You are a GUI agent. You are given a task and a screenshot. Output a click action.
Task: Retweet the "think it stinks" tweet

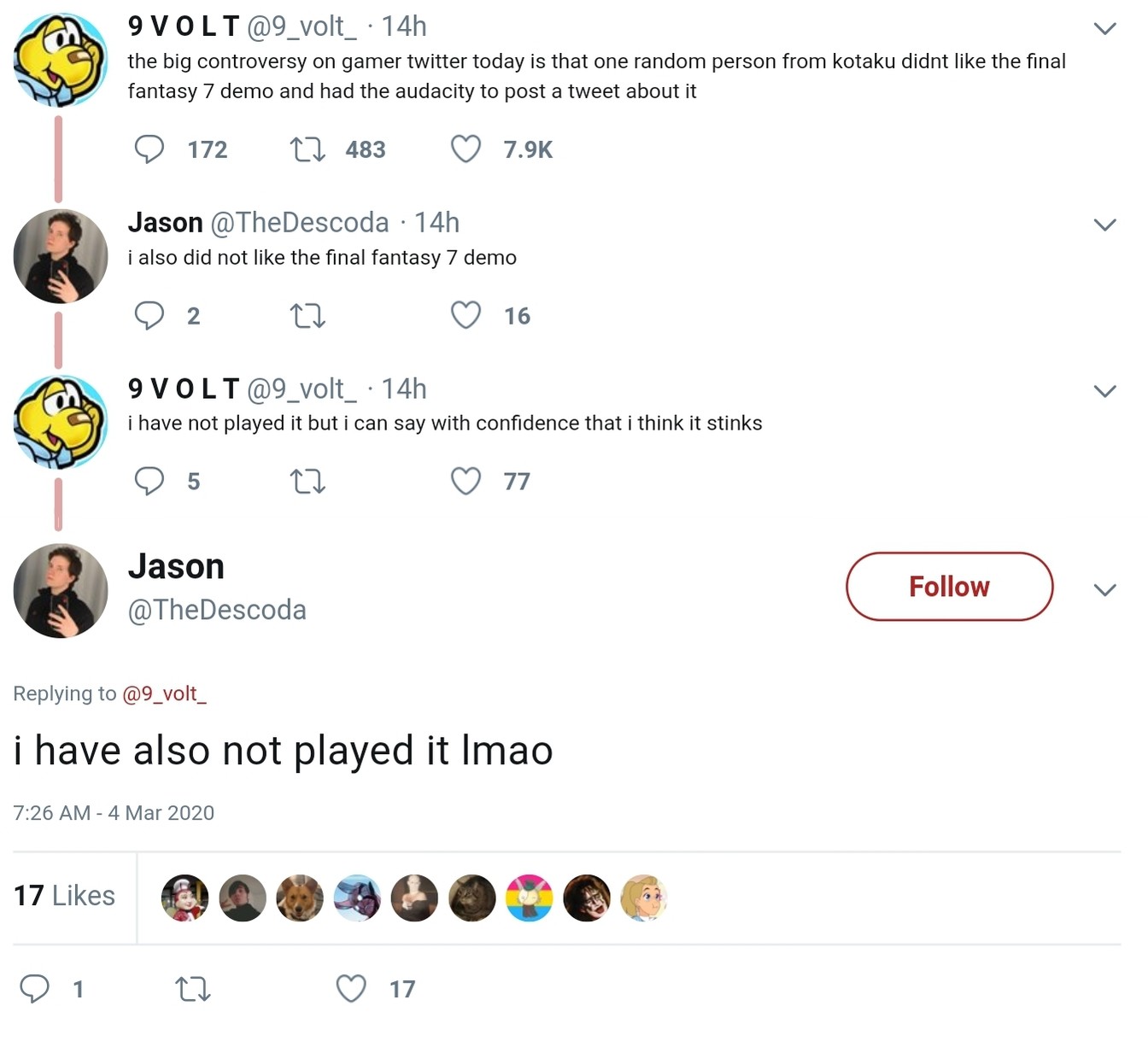click(307, 482)
